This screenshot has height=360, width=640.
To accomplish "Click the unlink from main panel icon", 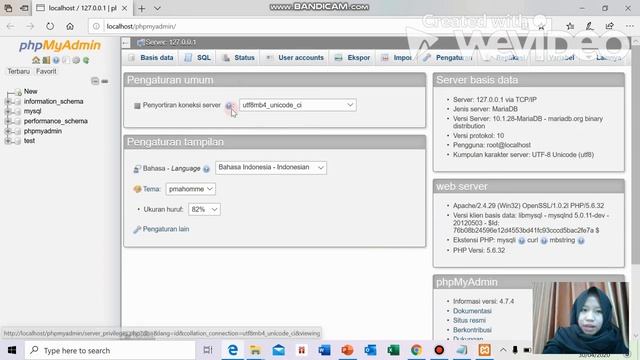I will (105, 81).
